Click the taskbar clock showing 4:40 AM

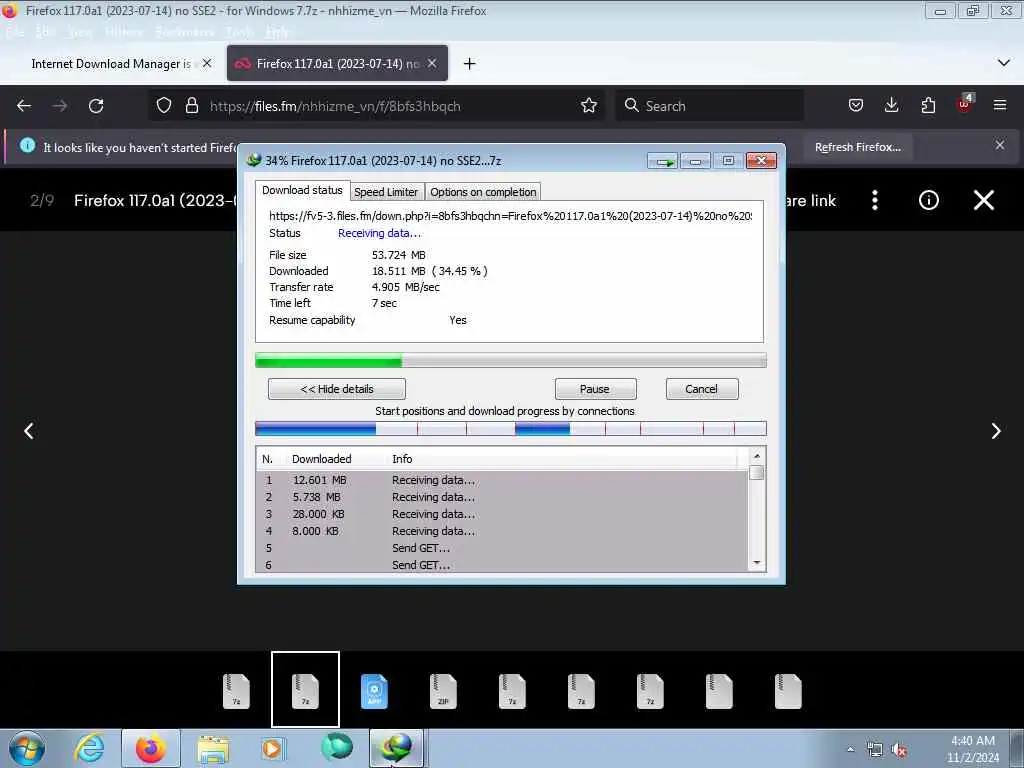[972, 749]
